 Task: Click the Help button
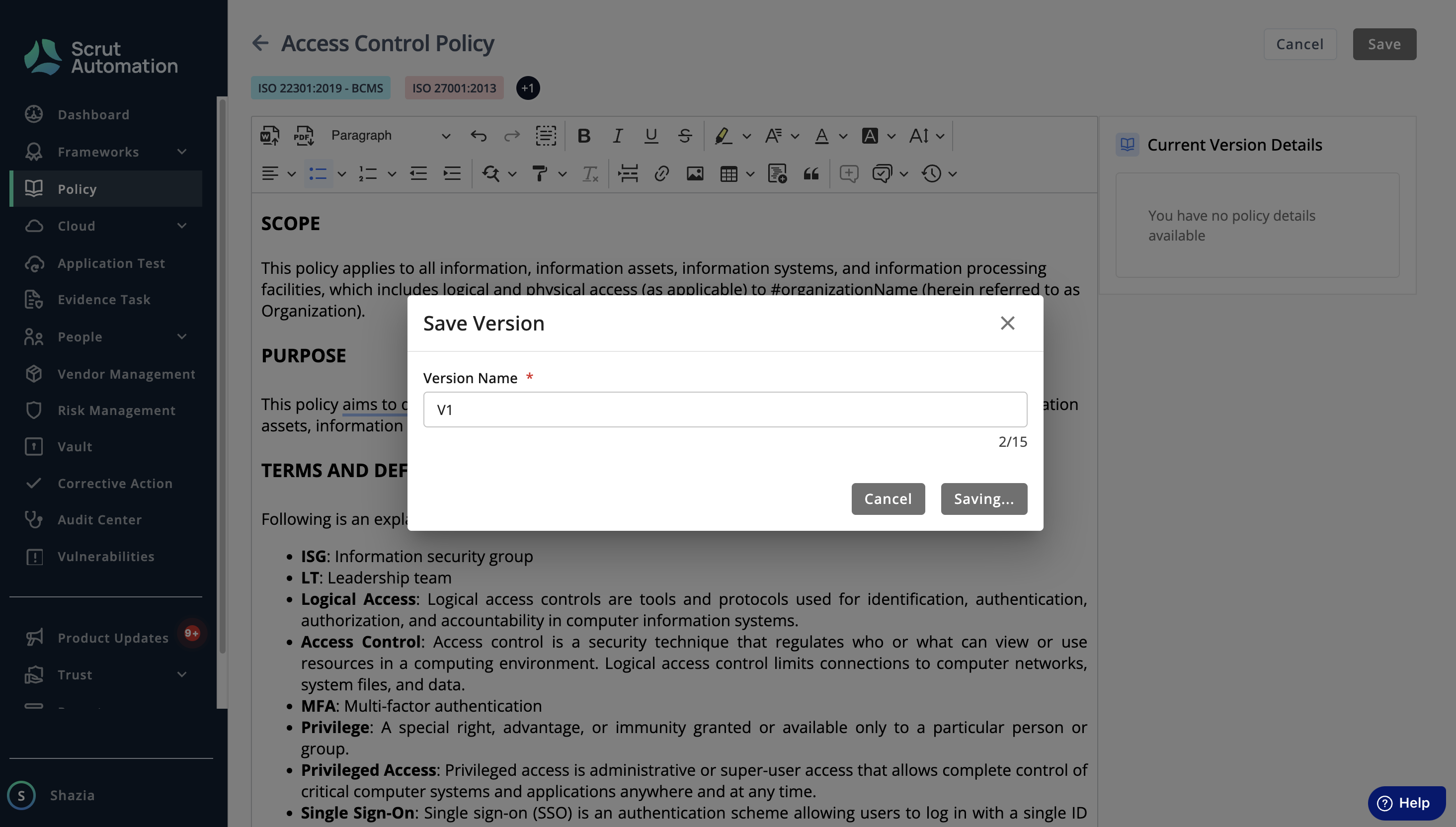(1407, 803)
